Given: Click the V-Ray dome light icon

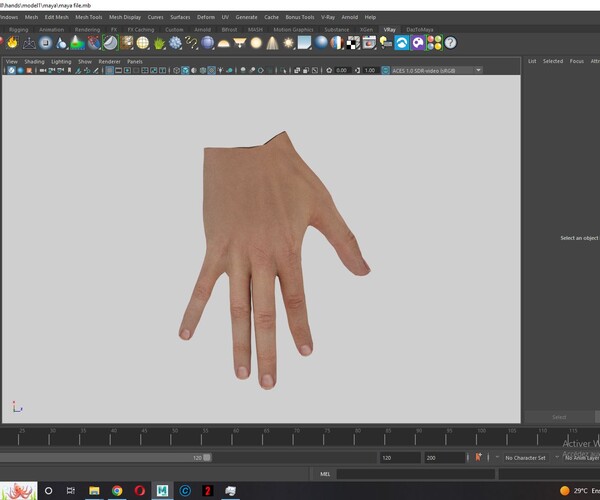Looking at the screenshot, I should 223,43.
